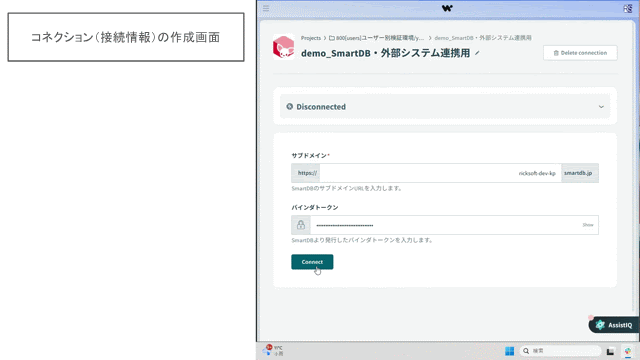Open the 800[users] folder breadcrumb
This screenshot has width=640, height=360.
click(377, 38)
